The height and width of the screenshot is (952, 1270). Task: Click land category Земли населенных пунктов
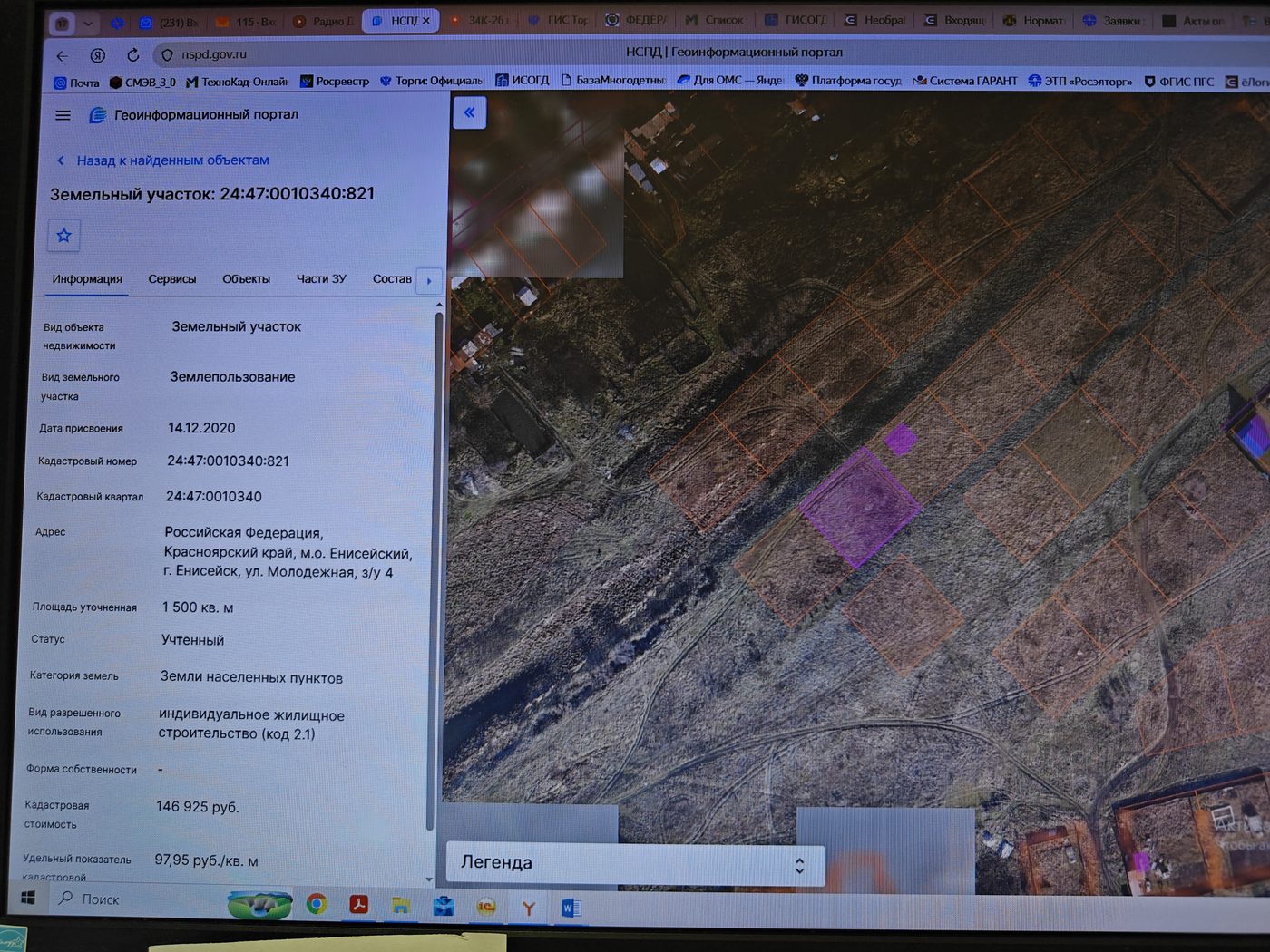pos(251,678)
